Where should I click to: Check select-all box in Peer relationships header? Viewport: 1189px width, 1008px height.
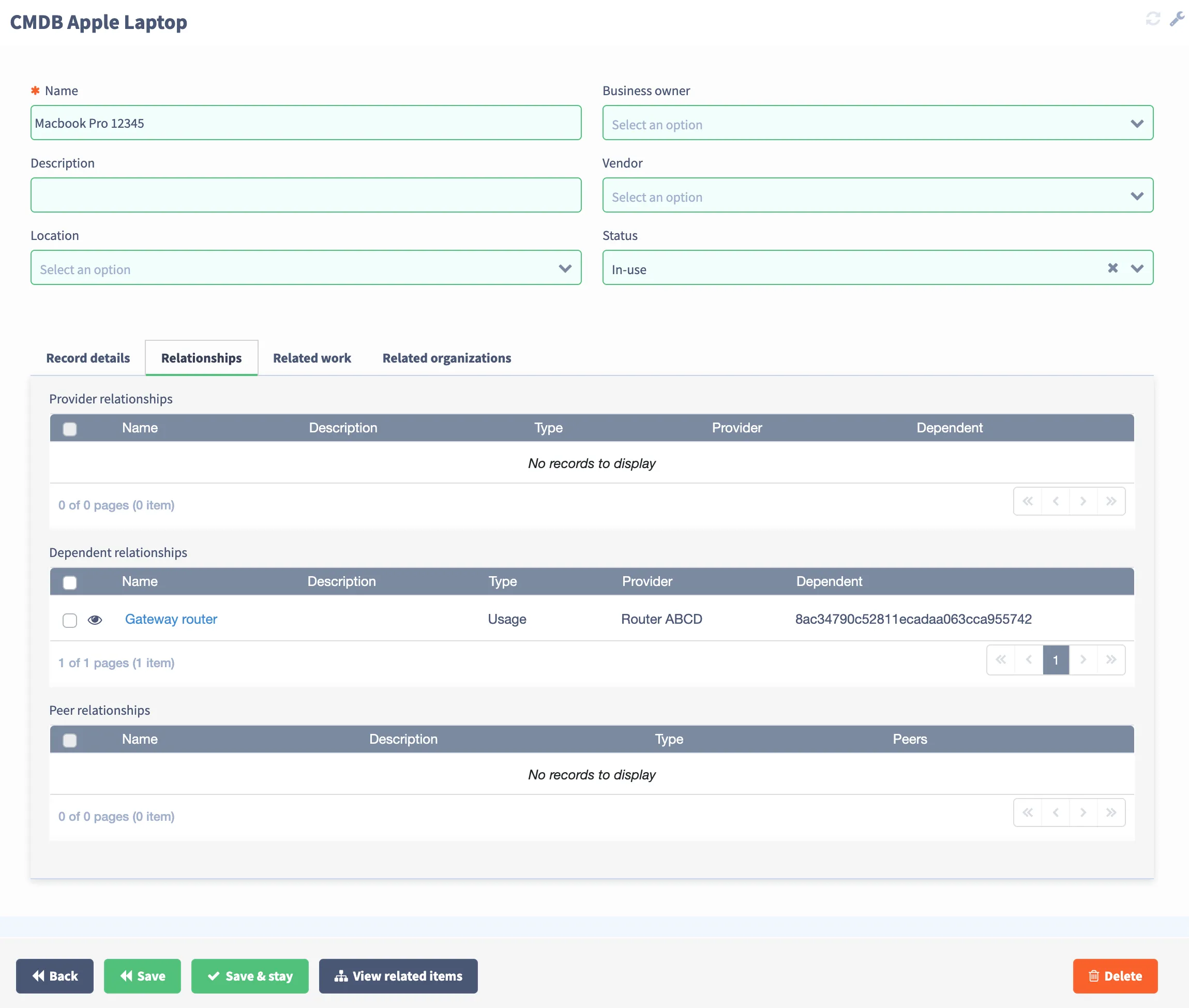[x=70, y=740]
